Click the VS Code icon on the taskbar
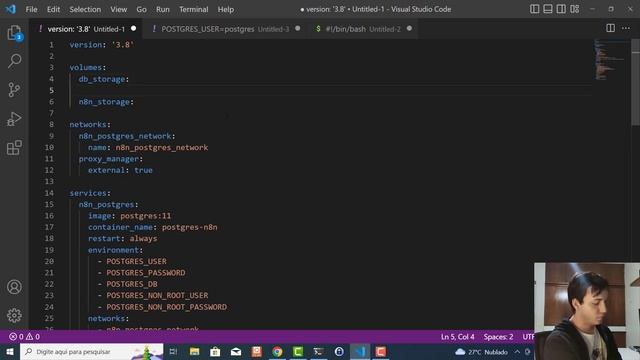Screen dimensions: 640x360 [x=360, y=351]
